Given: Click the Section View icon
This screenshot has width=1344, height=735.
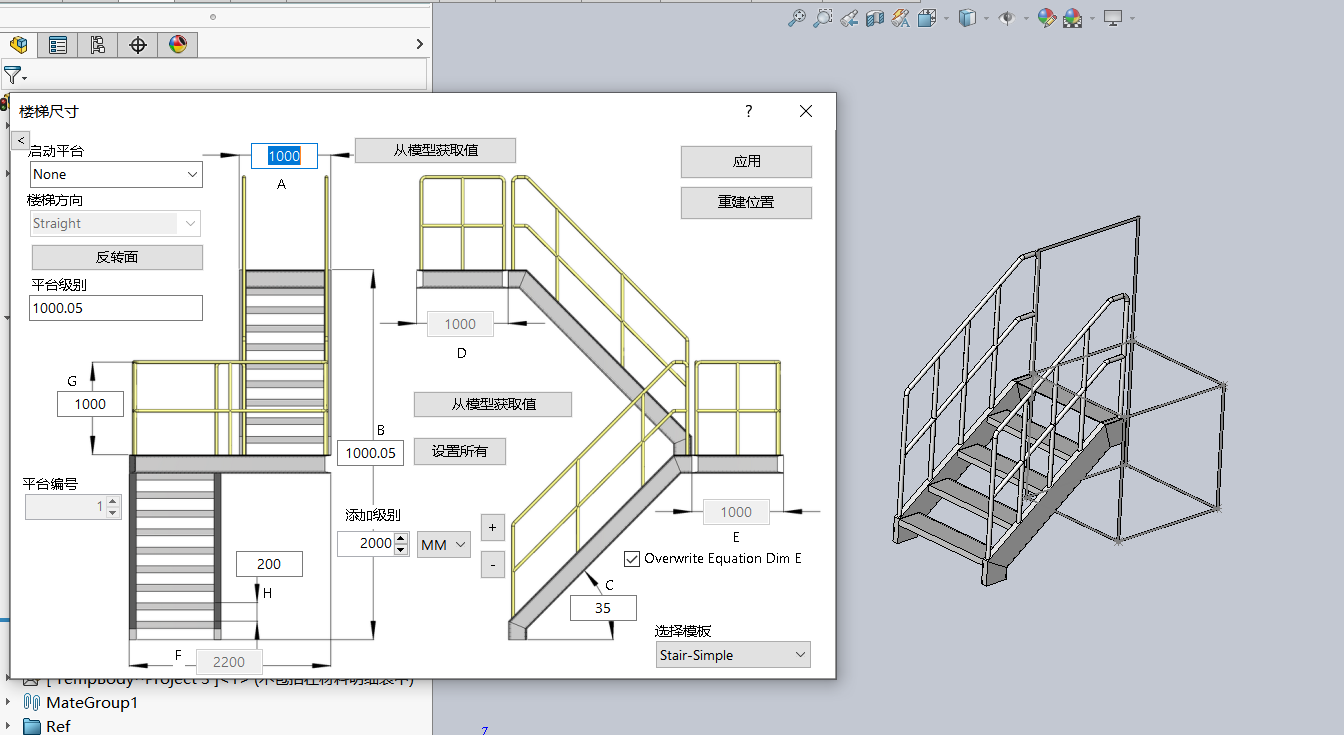Looking at the screenshot, I should 875,18.
